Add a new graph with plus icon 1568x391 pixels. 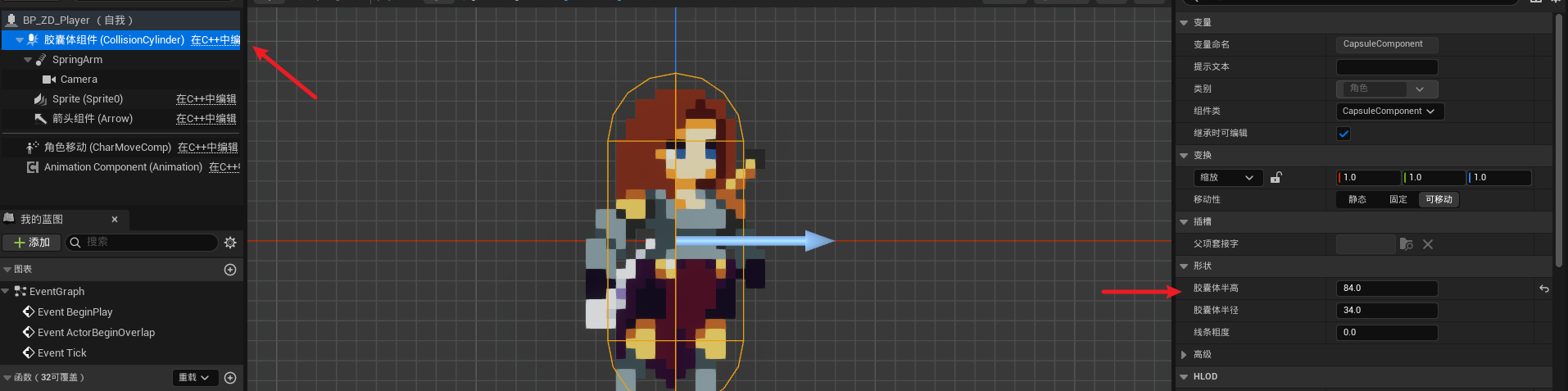230,270
